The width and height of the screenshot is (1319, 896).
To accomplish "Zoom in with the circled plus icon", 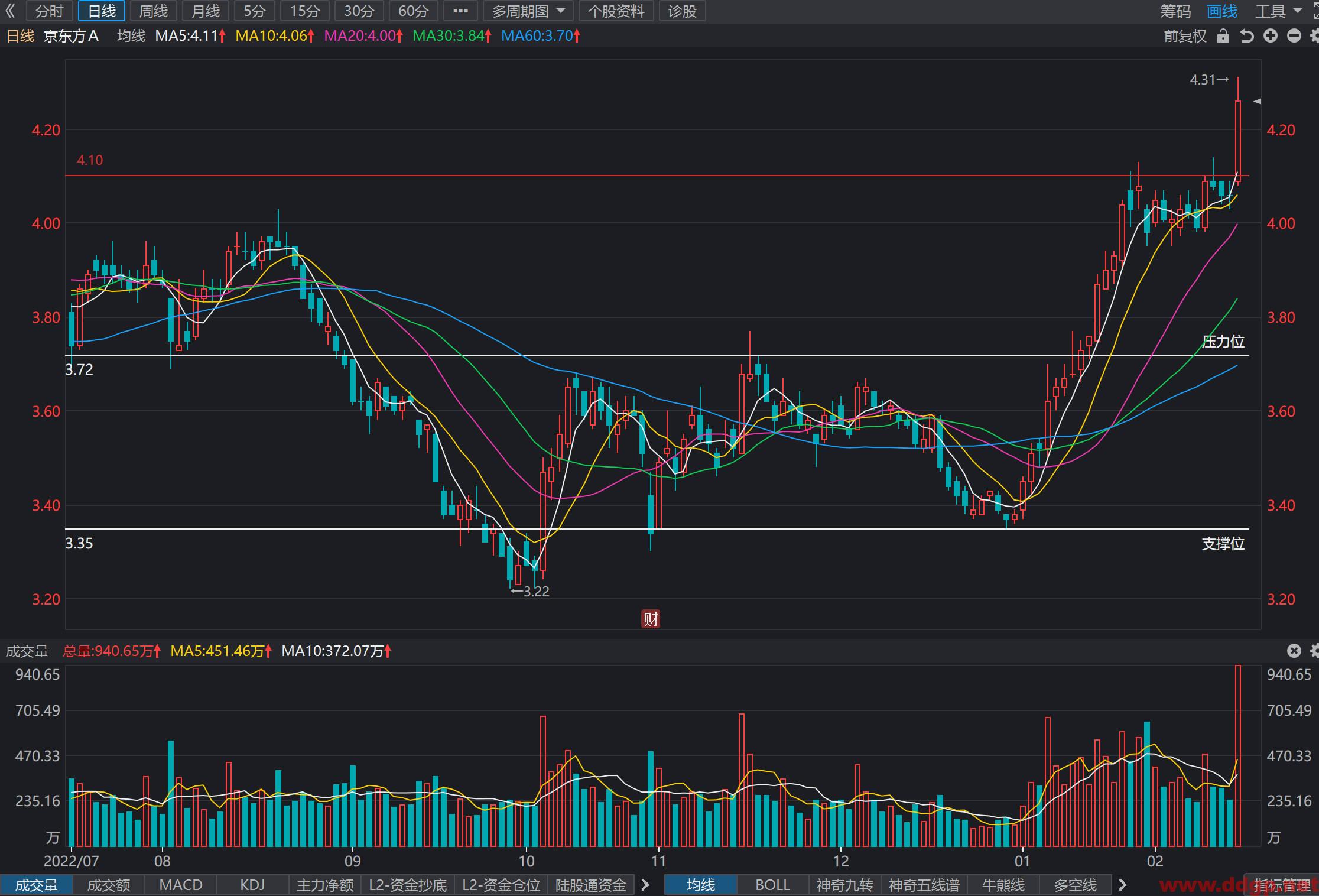I will pos(1271,36).
